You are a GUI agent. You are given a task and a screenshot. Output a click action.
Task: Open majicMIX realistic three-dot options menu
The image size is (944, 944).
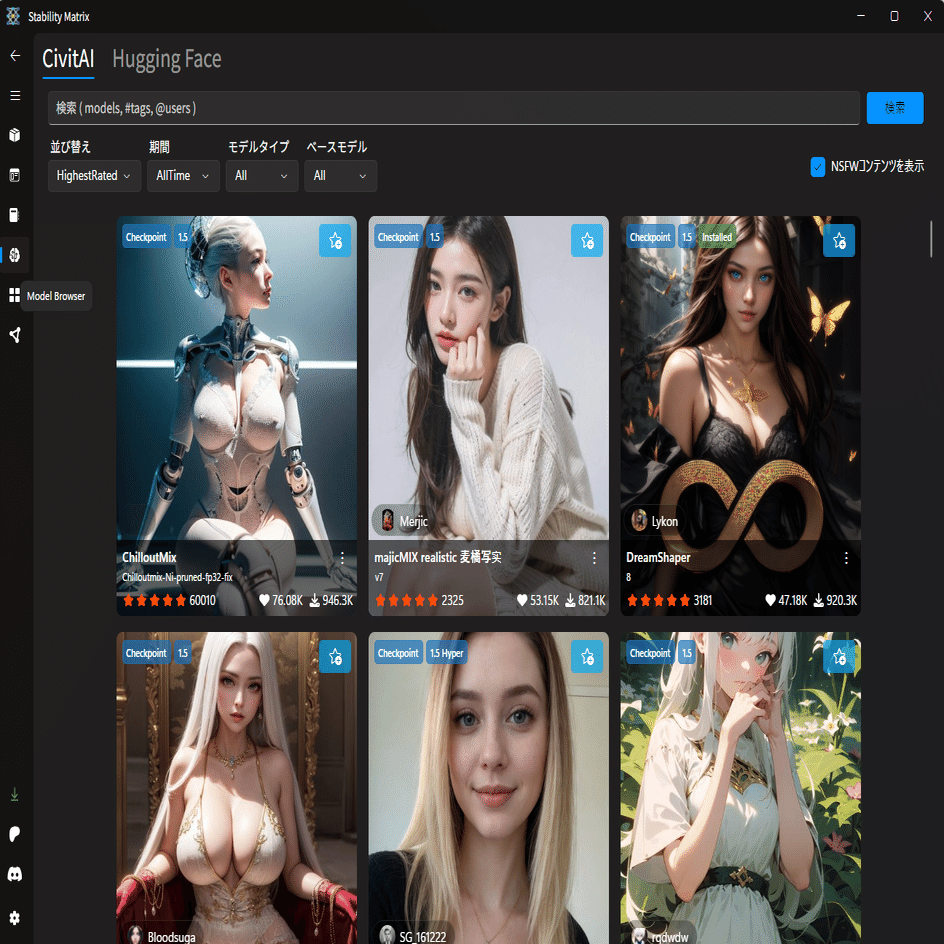pyautogui.click(x=594, y=558)
